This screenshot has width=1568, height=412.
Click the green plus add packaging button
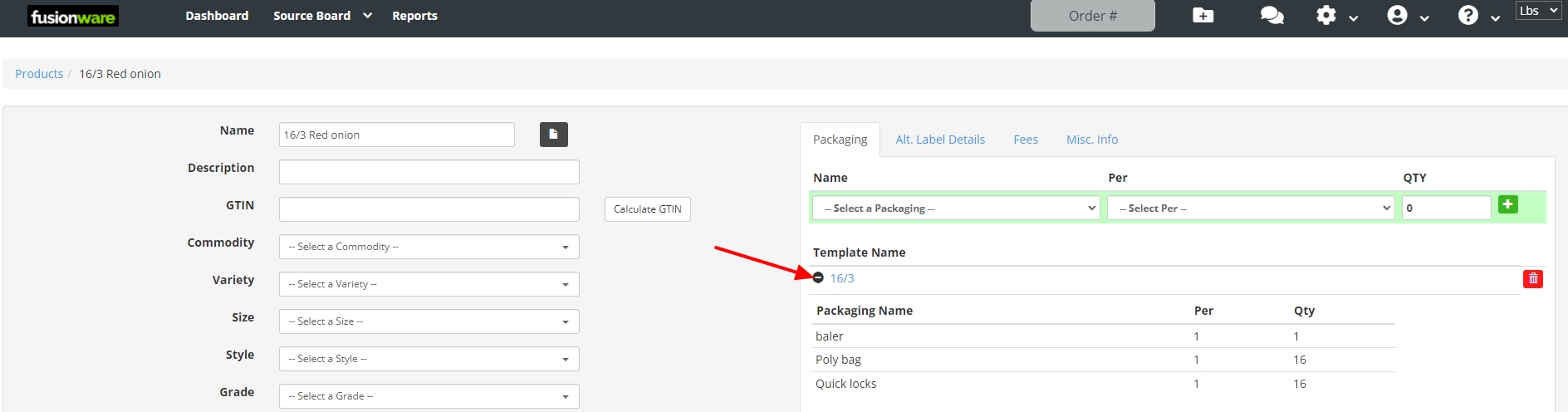pos(1507,204)
